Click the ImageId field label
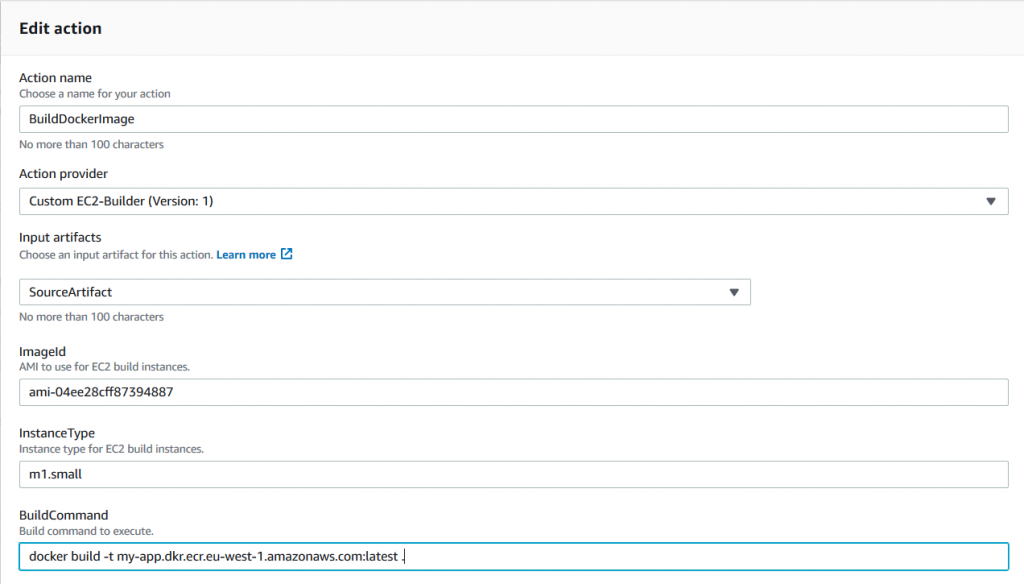This screenshot has height=584, width=1024. tap(41, 352)
